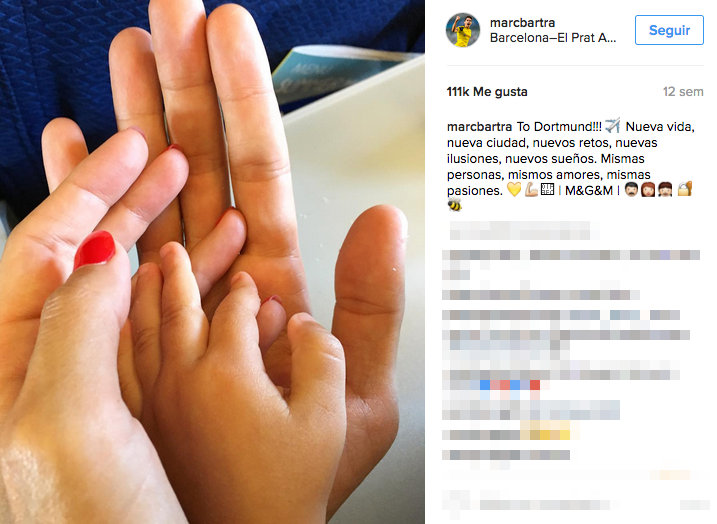The image size is (717, 524).
Task: Click the woman face emoji
Action: 648,190
